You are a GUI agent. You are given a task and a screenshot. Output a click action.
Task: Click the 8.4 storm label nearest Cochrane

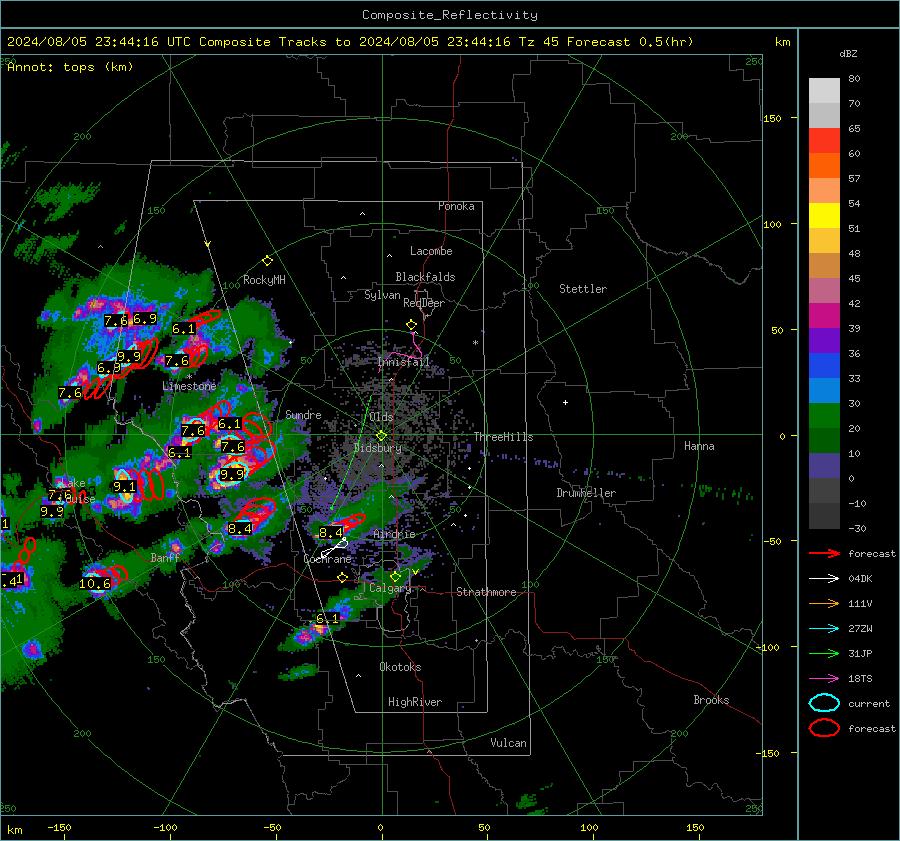[x=331, y=533]
